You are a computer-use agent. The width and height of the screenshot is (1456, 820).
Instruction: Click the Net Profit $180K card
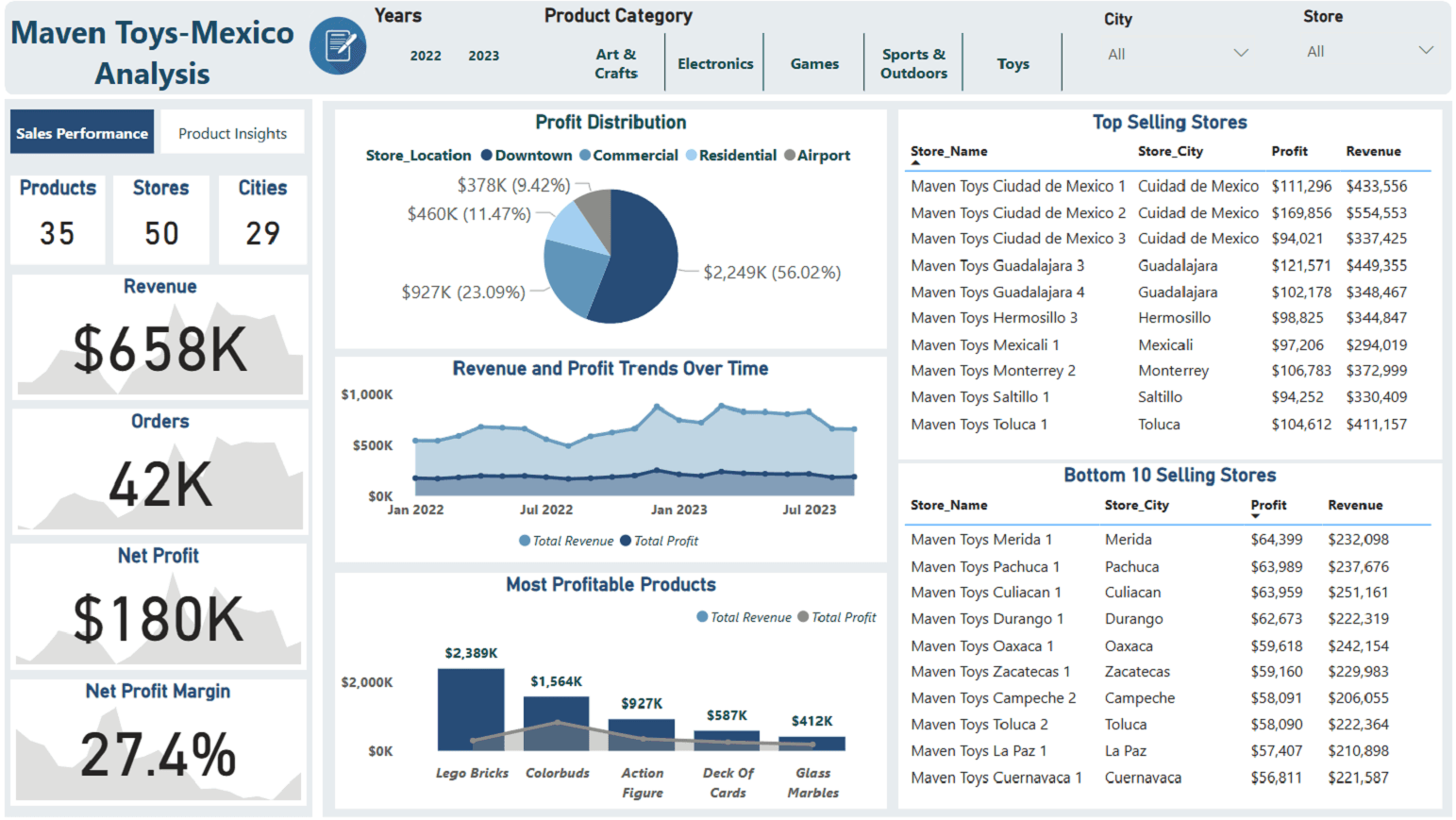pos(159,605)
